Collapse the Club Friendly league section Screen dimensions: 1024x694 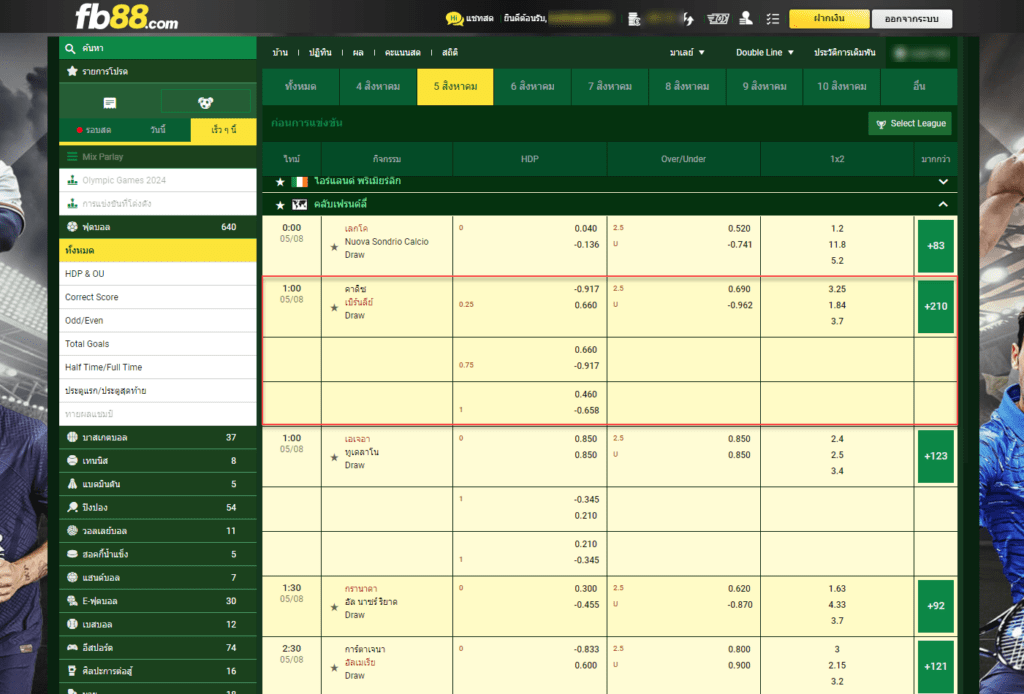point(943,204)
